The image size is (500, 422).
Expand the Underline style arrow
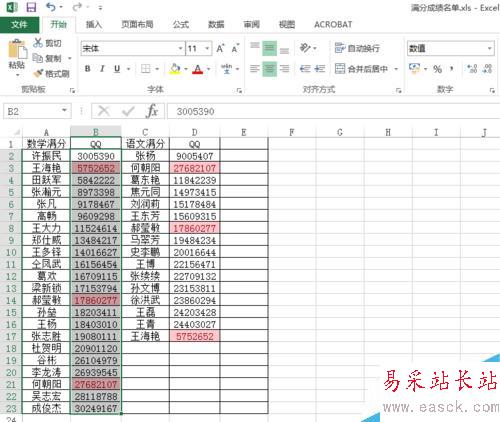click(x=128, y=69)
